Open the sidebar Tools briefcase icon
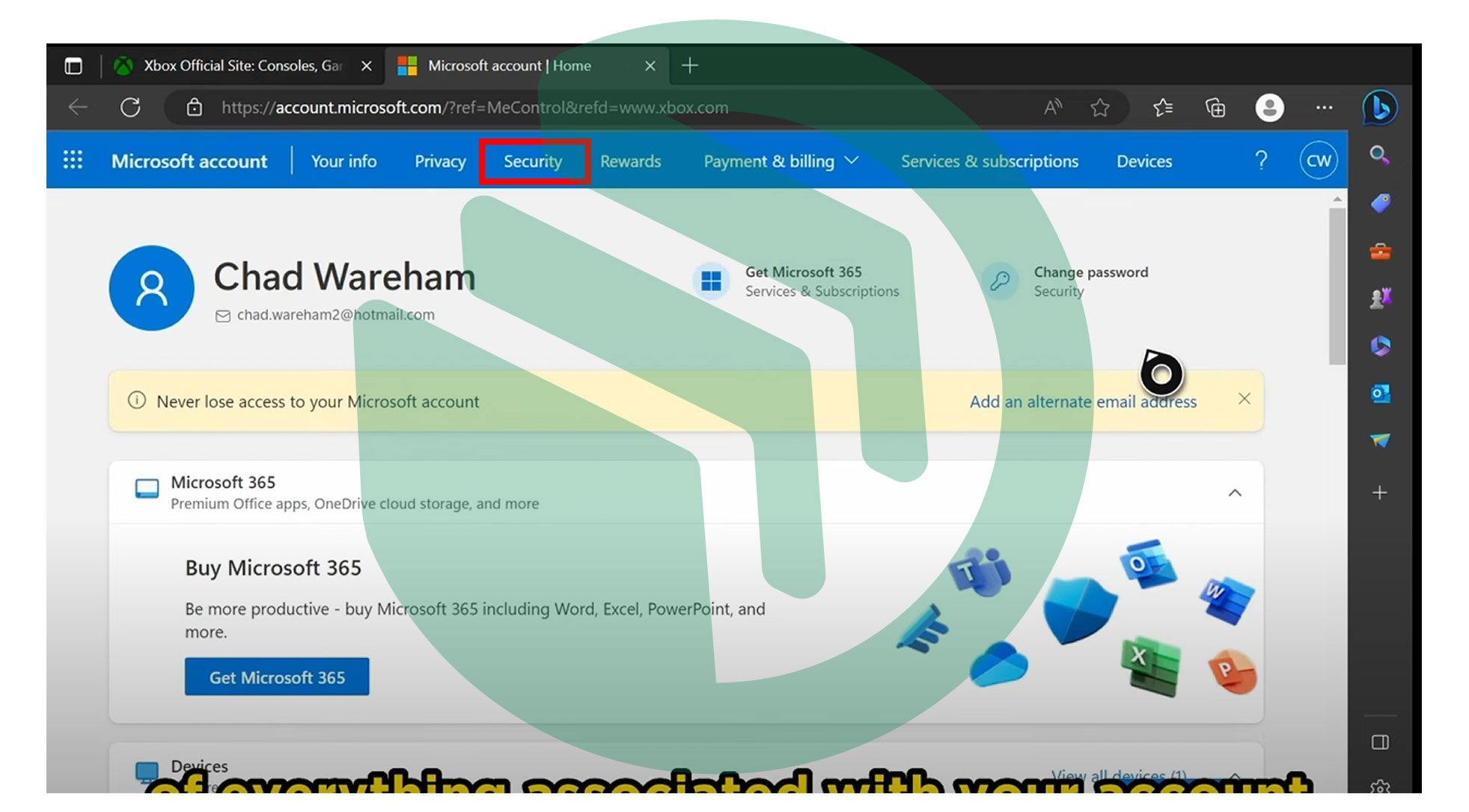Screen dimensions: 1469x812 pos(1380,251)
